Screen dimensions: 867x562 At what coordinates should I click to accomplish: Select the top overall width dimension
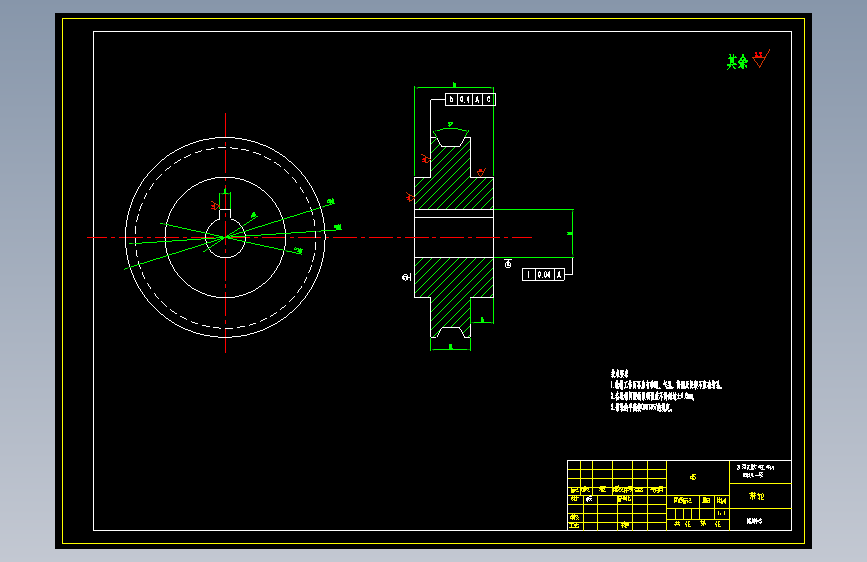coord(454,86)
